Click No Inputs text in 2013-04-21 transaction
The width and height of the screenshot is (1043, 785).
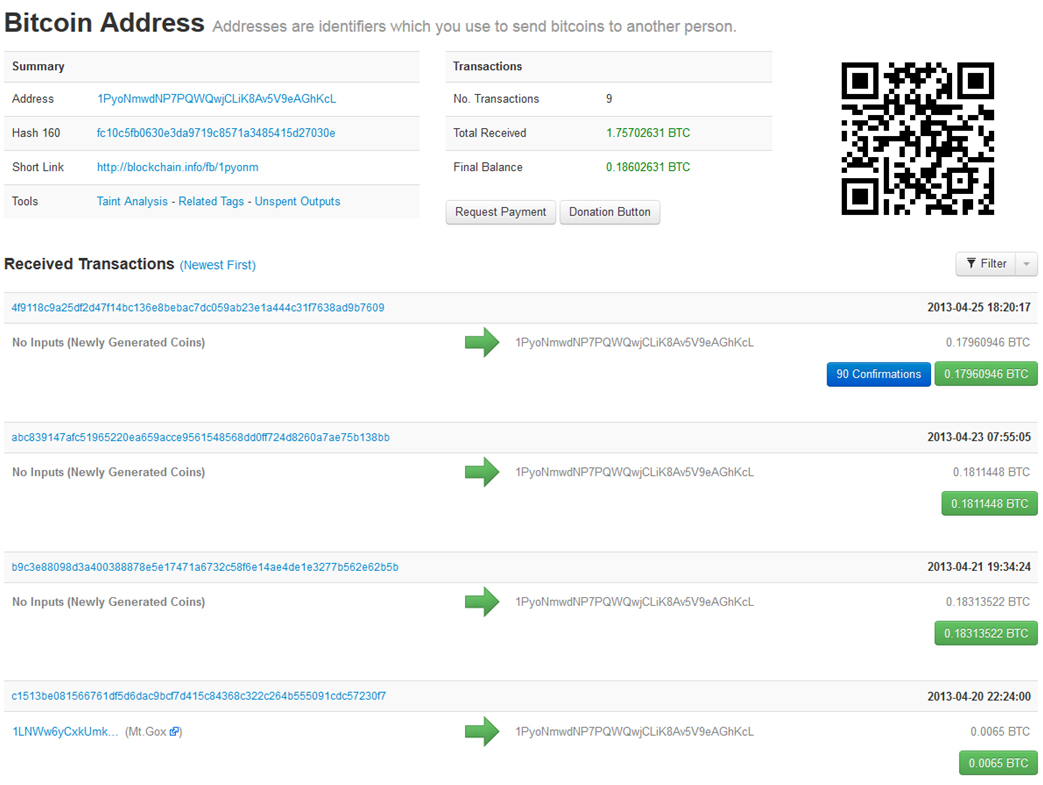point(108,602)
